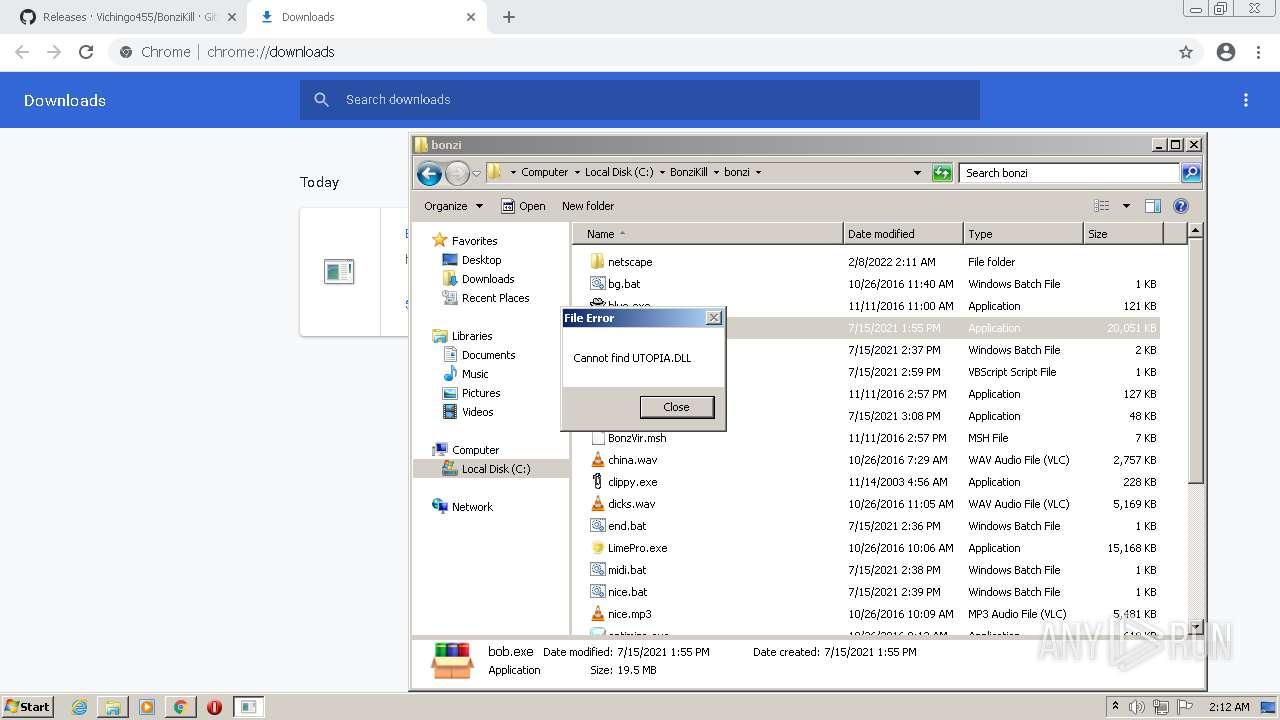Click Chrome icon in taskbar
Viewport: 1280px width, 720px height.
180,707
